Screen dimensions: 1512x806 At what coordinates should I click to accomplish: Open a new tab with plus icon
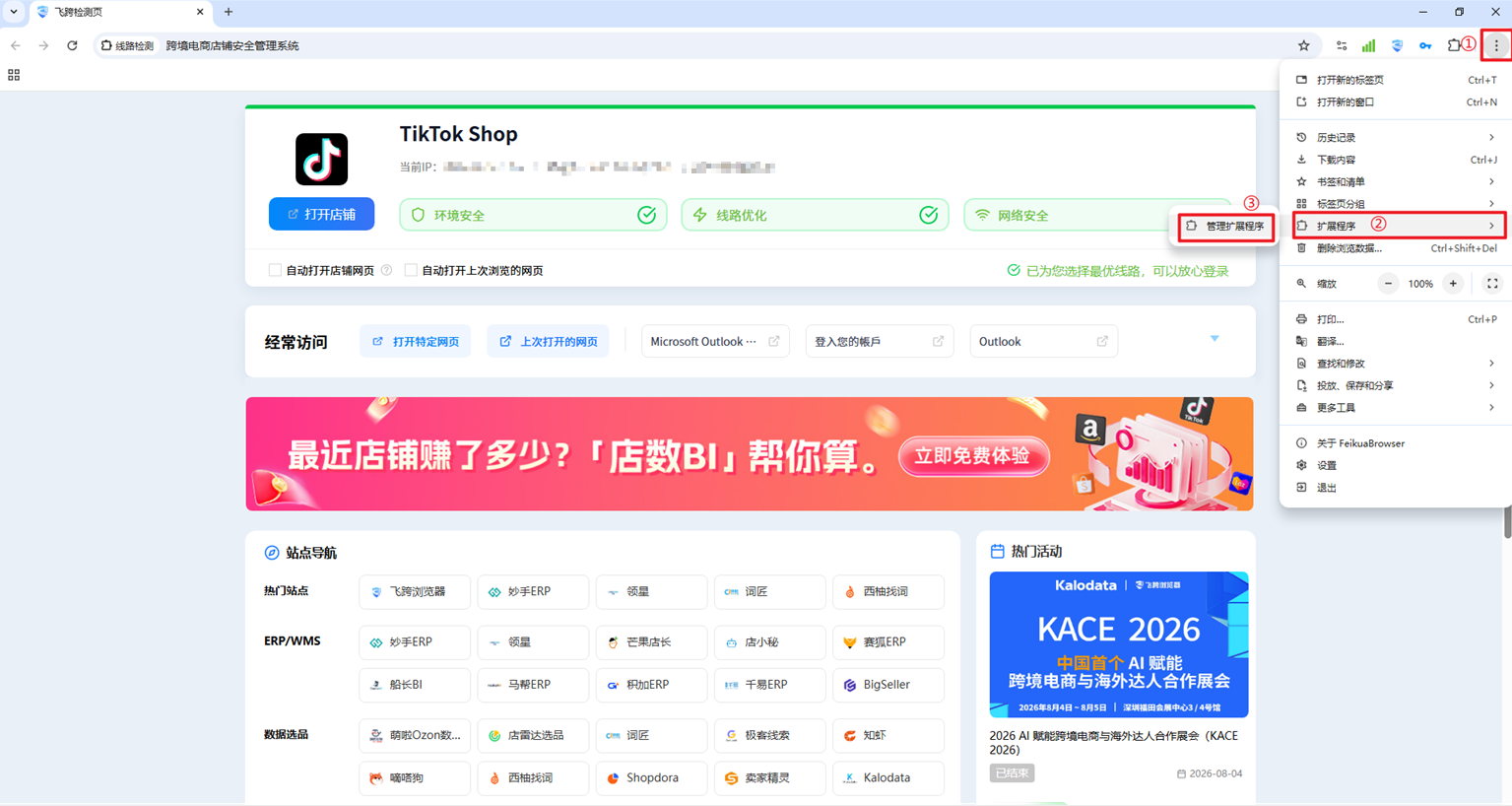[x=229, y=12]
